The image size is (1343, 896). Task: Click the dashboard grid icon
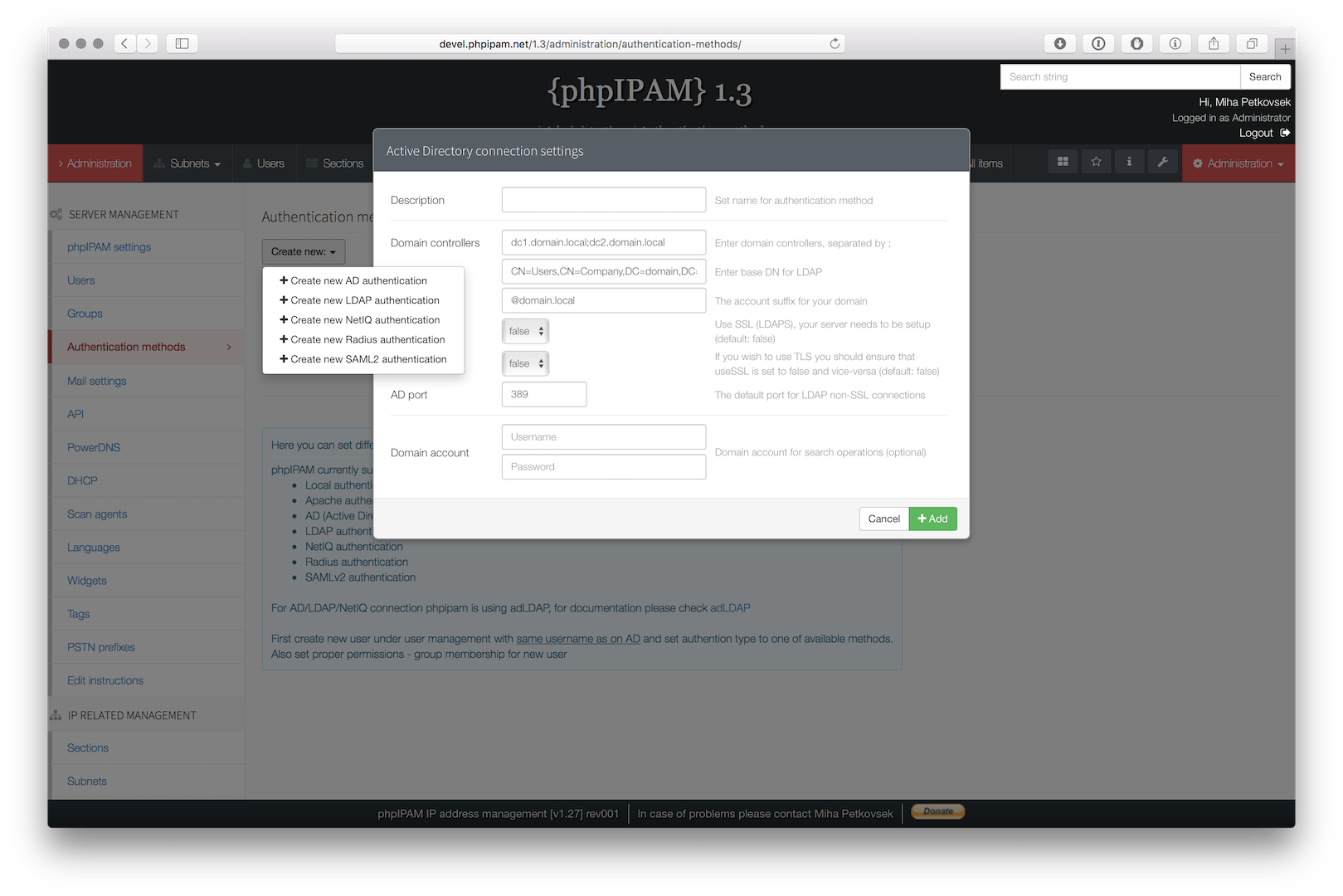pyautogui.click(x=1063, y=162)
